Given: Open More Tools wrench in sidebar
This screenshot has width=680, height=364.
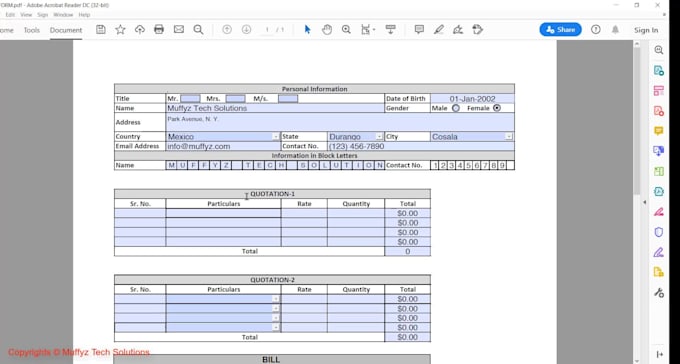Looking at the screenshot, I should 658,292.
